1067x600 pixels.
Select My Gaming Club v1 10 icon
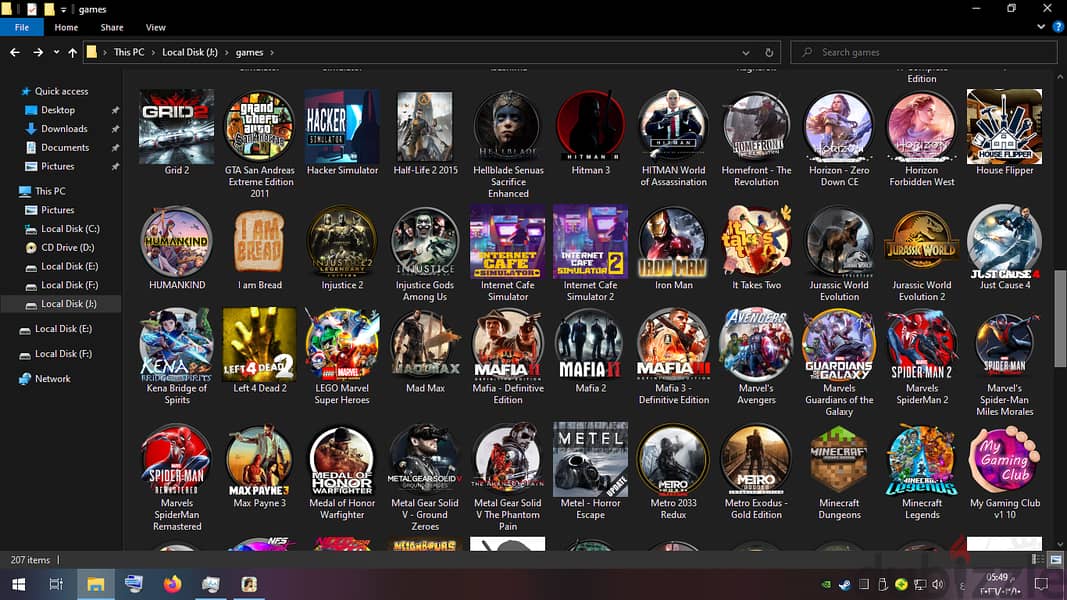[x=1004, y=460]
